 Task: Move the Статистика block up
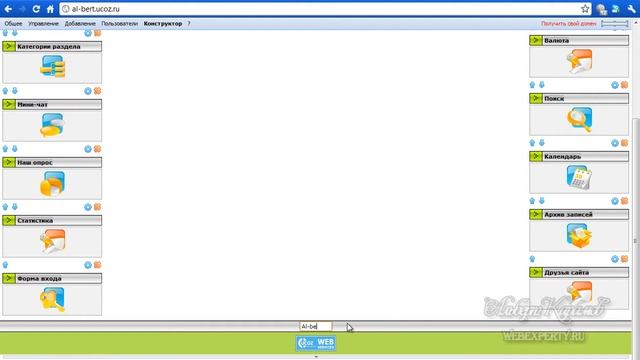5,207
